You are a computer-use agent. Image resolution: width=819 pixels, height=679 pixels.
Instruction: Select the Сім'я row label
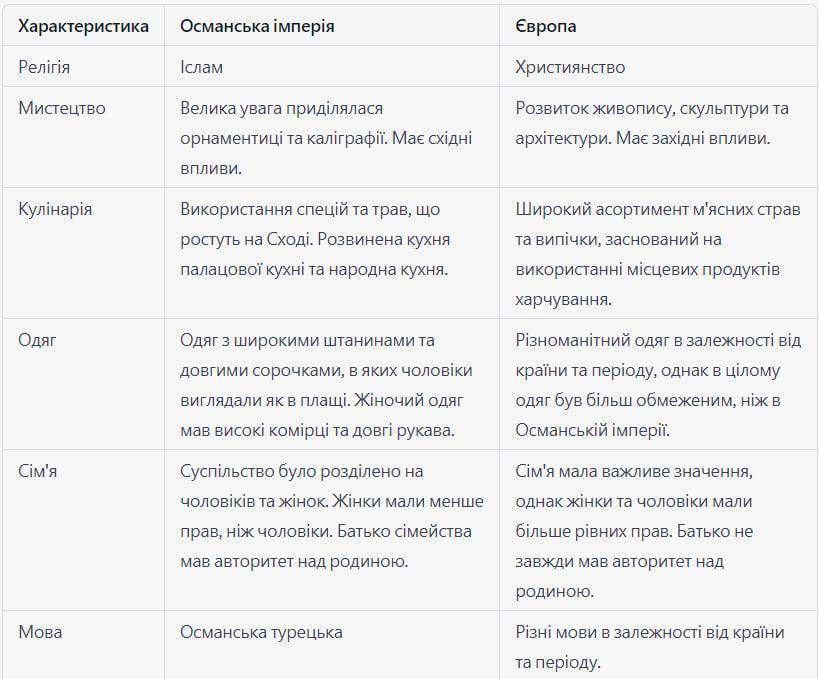[38, 471]
